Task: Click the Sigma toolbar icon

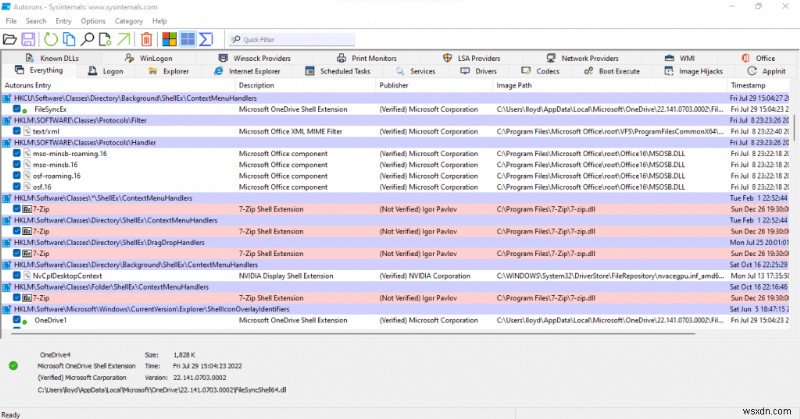Action: 206,39
